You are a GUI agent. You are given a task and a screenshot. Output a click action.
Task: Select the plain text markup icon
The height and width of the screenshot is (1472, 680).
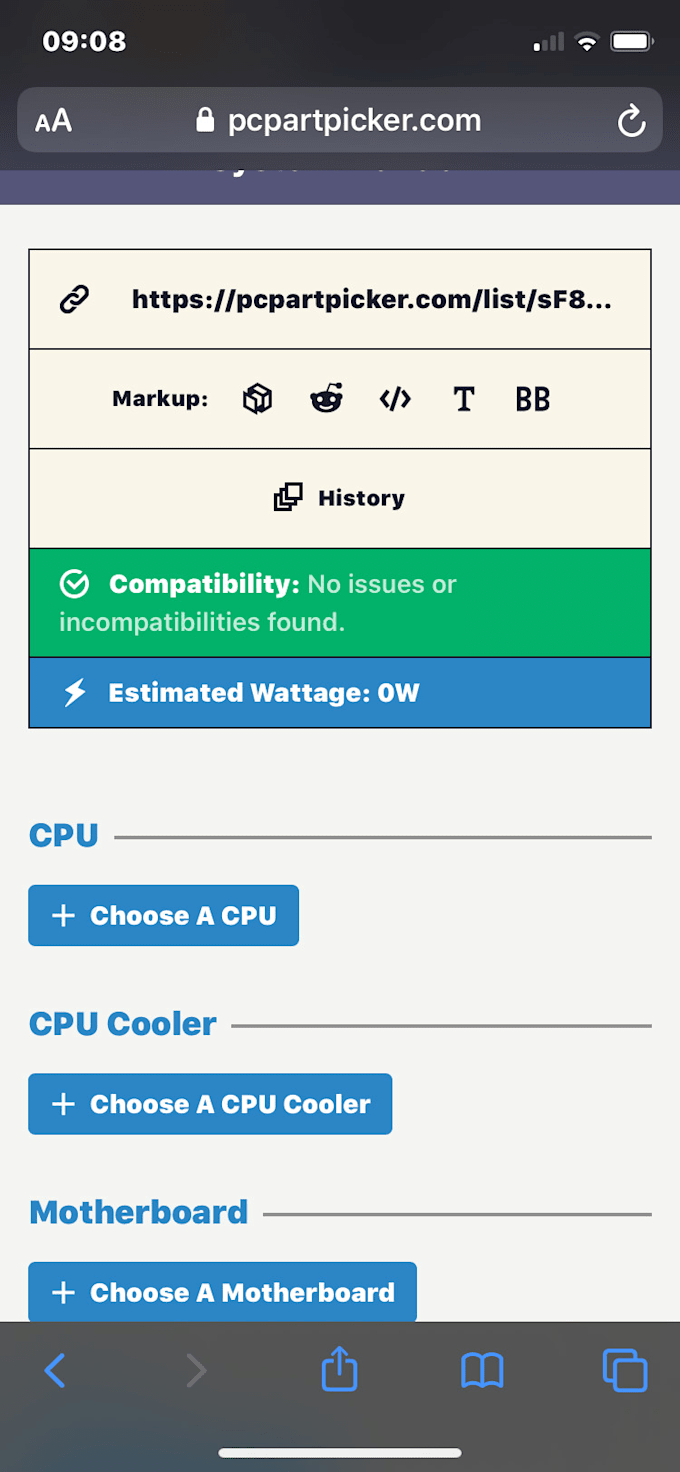463,398
